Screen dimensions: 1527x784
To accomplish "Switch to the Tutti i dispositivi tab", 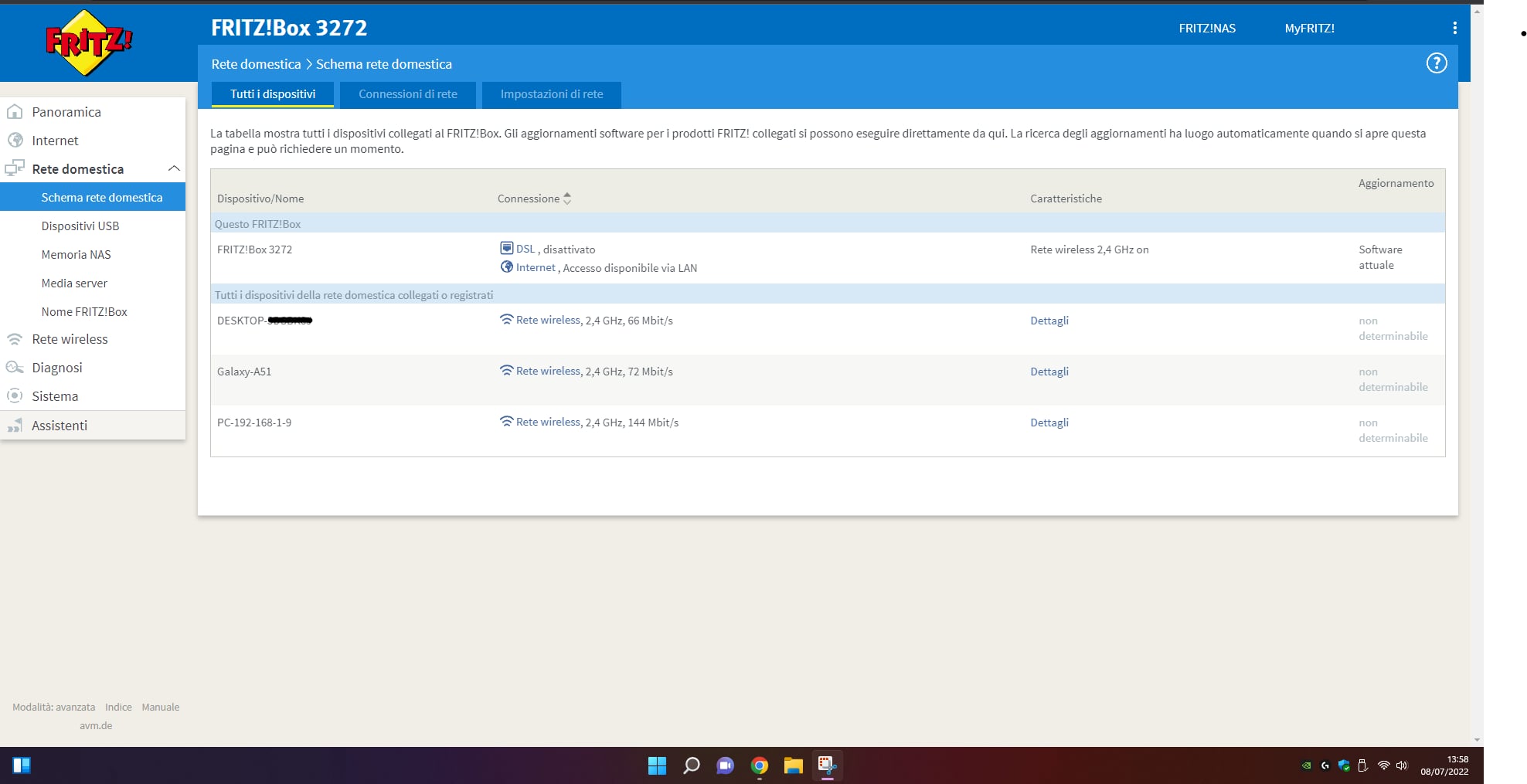I will [273, 94].
